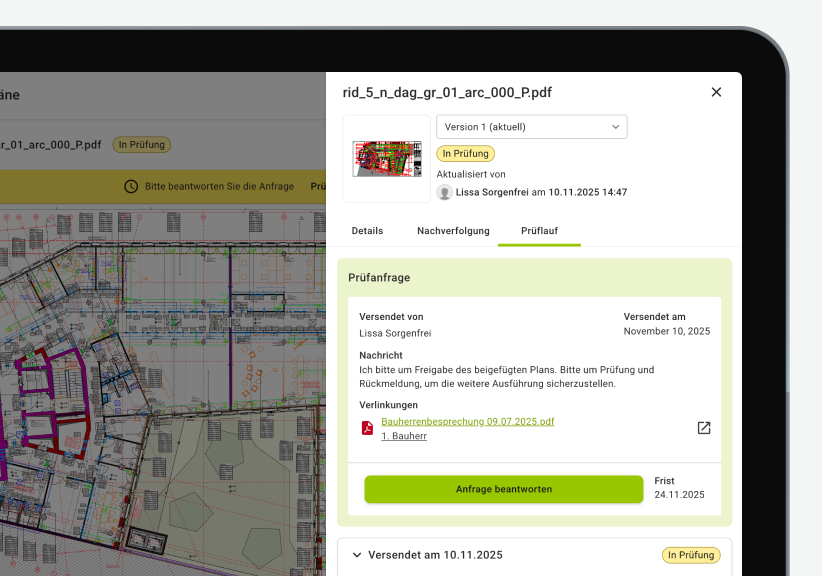822x576 pixels.
Task: Click the panel title rid_5_n_dag_gr_01_arc_000_P.pdf
Action: pyautogui.click(x=447, y=93)
